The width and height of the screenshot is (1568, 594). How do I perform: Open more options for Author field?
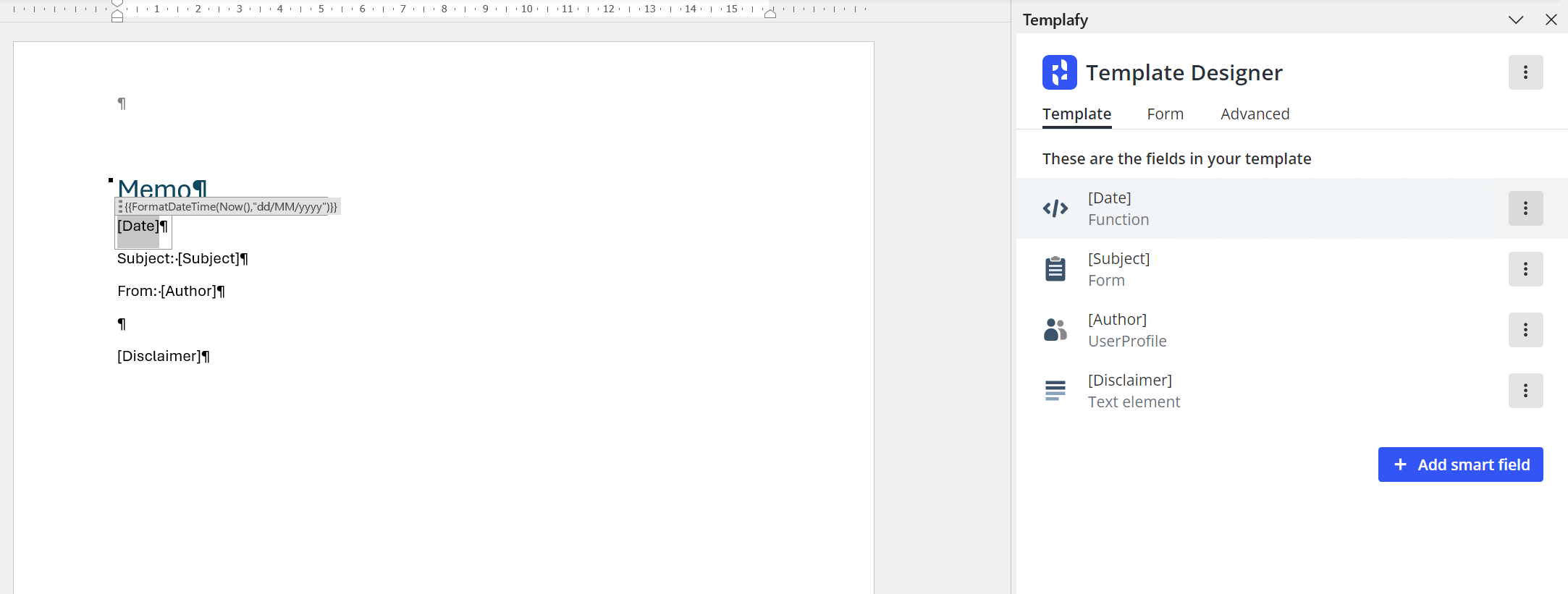pos(1525,330)
